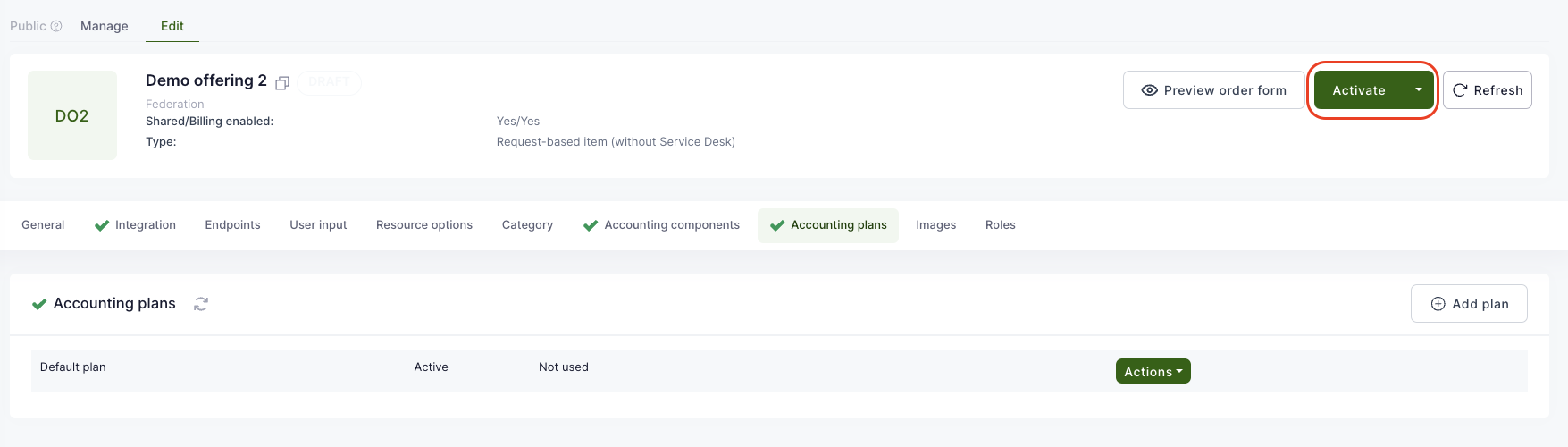The image size is (1568, 447).
Task: Open the Images tab
Action: [x=935, y=225]
